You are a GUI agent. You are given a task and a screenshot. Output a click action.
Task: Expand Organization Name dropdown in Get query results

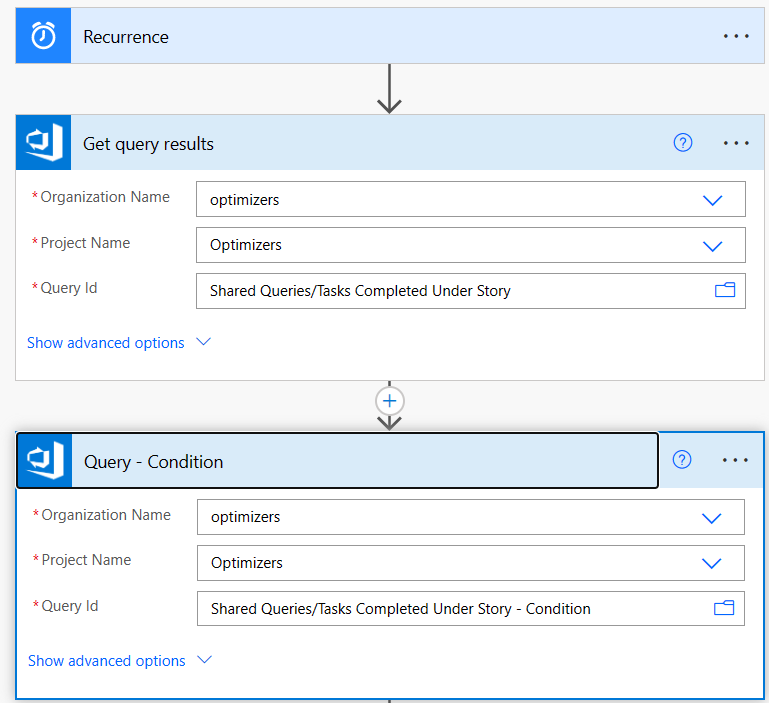[712, 200]
